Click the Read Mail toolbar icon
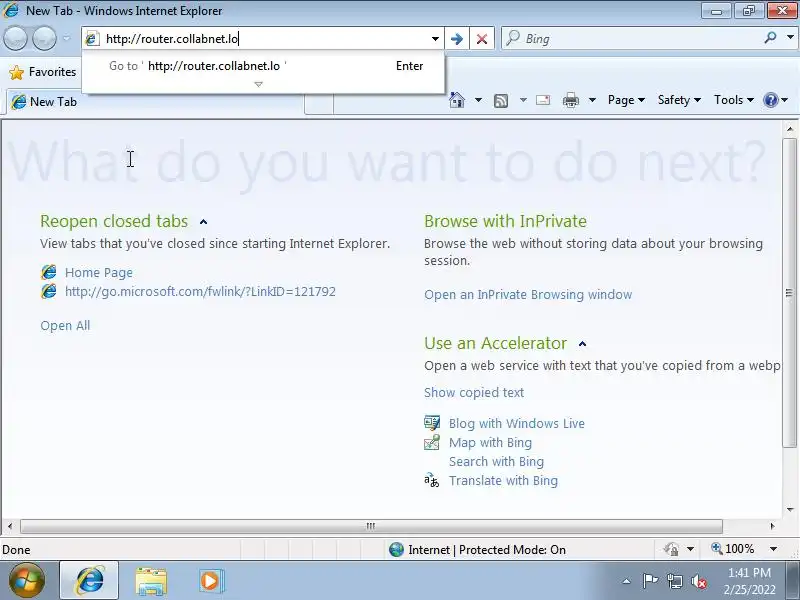The image size is (800, 600). point(543,100)
